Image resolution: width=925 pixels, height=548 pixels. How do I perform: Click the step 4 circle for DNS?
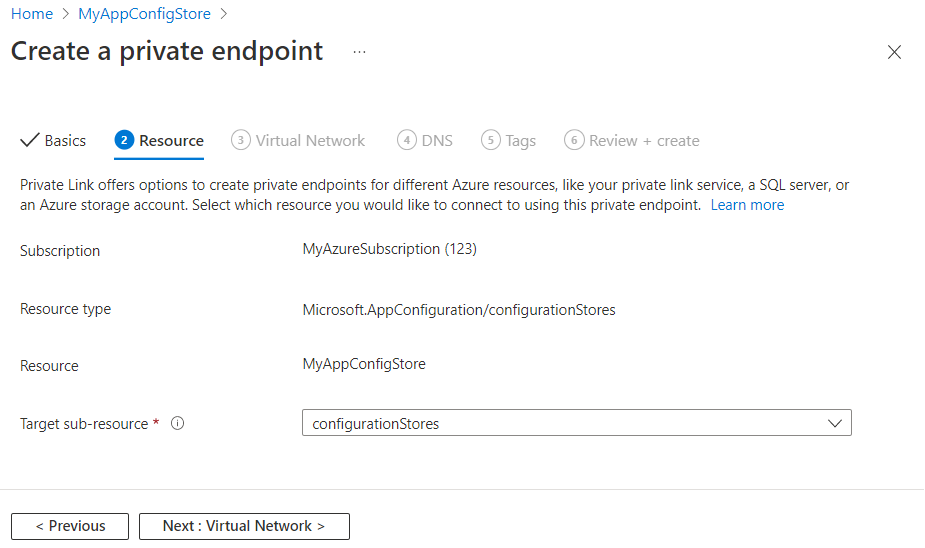pyautogui.click(x=406, y=140)
